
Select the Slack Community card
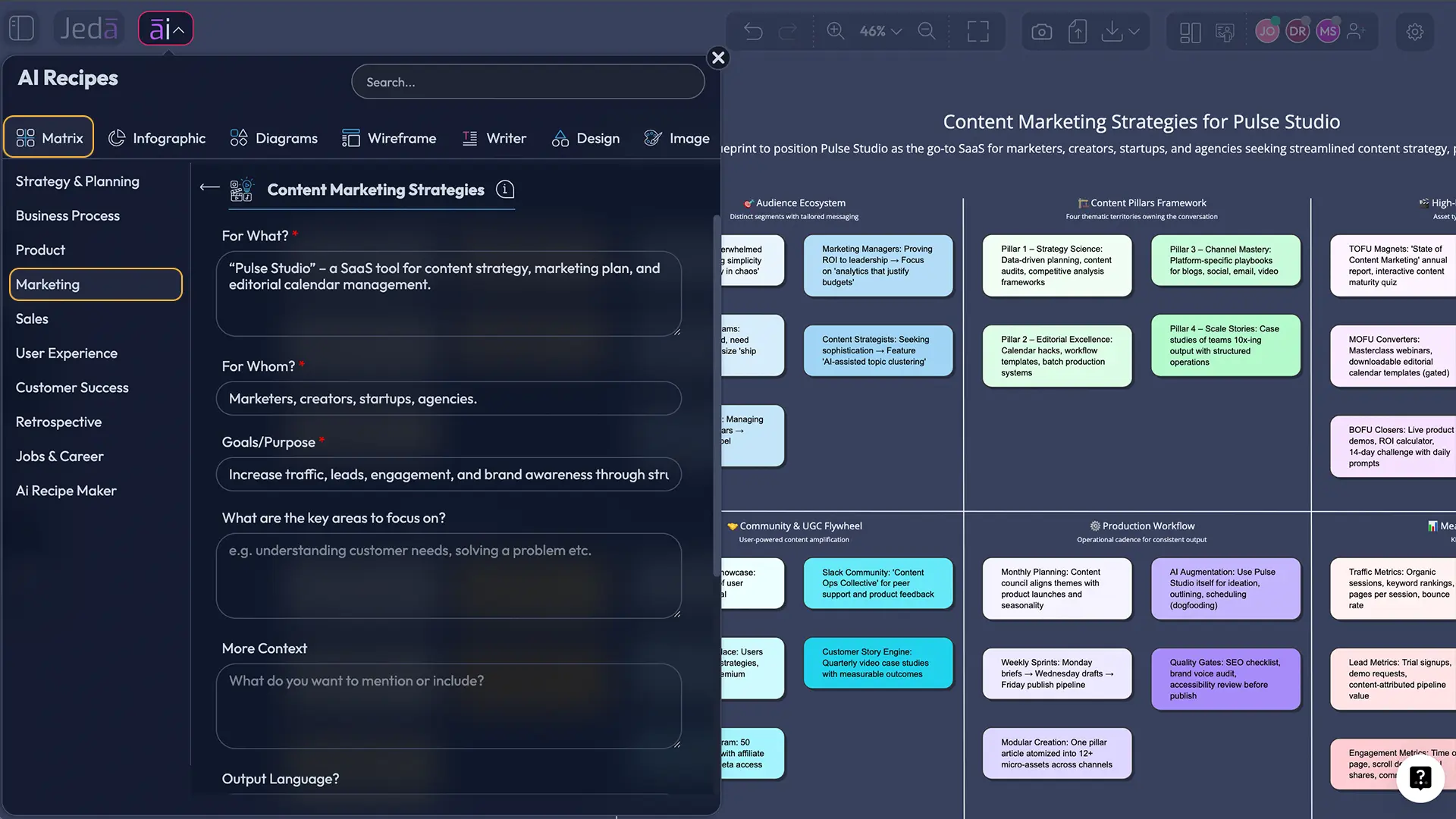pos(878,583)
